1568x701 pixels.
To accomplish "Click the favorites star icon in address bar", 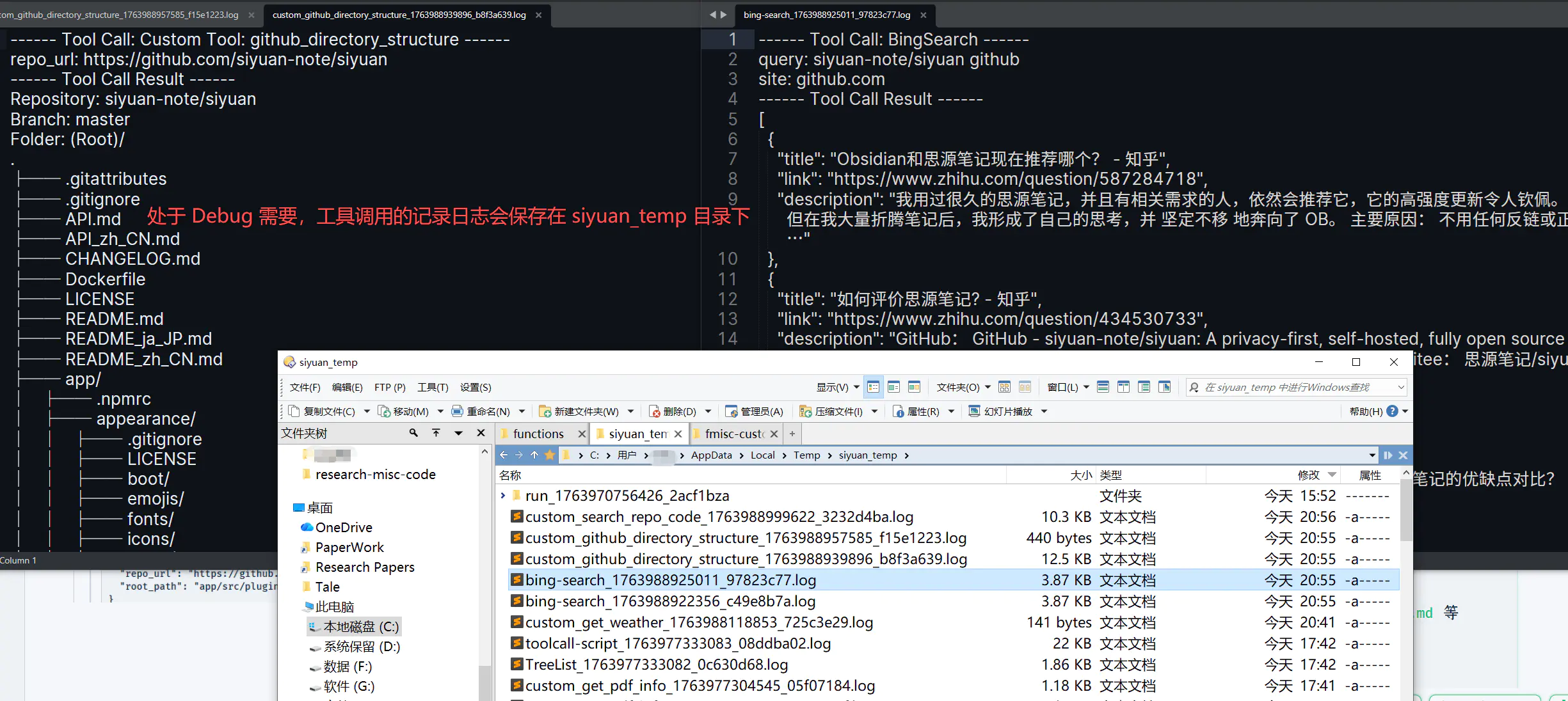I will [550, 455].
